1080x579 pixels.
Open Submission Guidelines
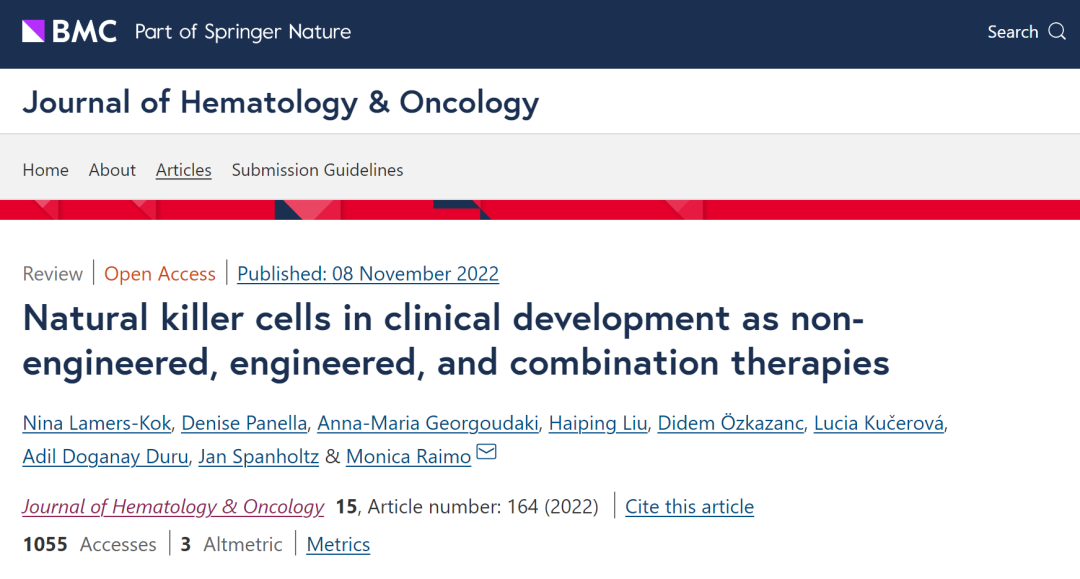point(318,170)
